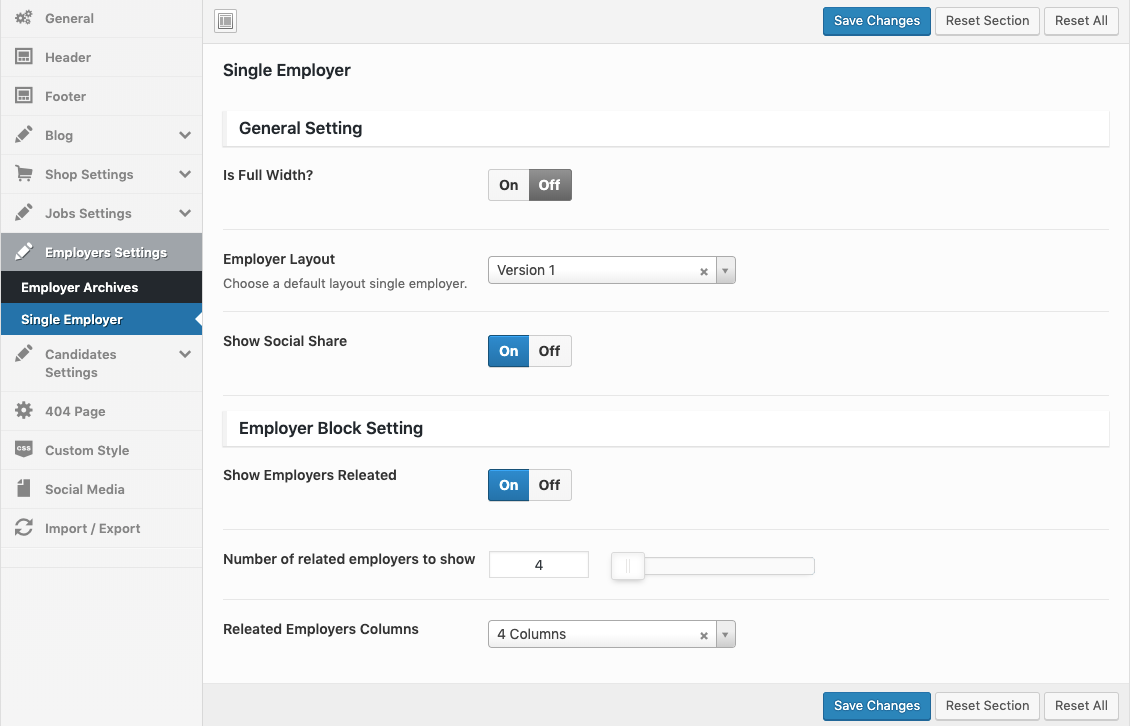Screen dimensions: 1130x726
Task: Click the Header layout icon in sidebar
Action: (x=24, y=57)
